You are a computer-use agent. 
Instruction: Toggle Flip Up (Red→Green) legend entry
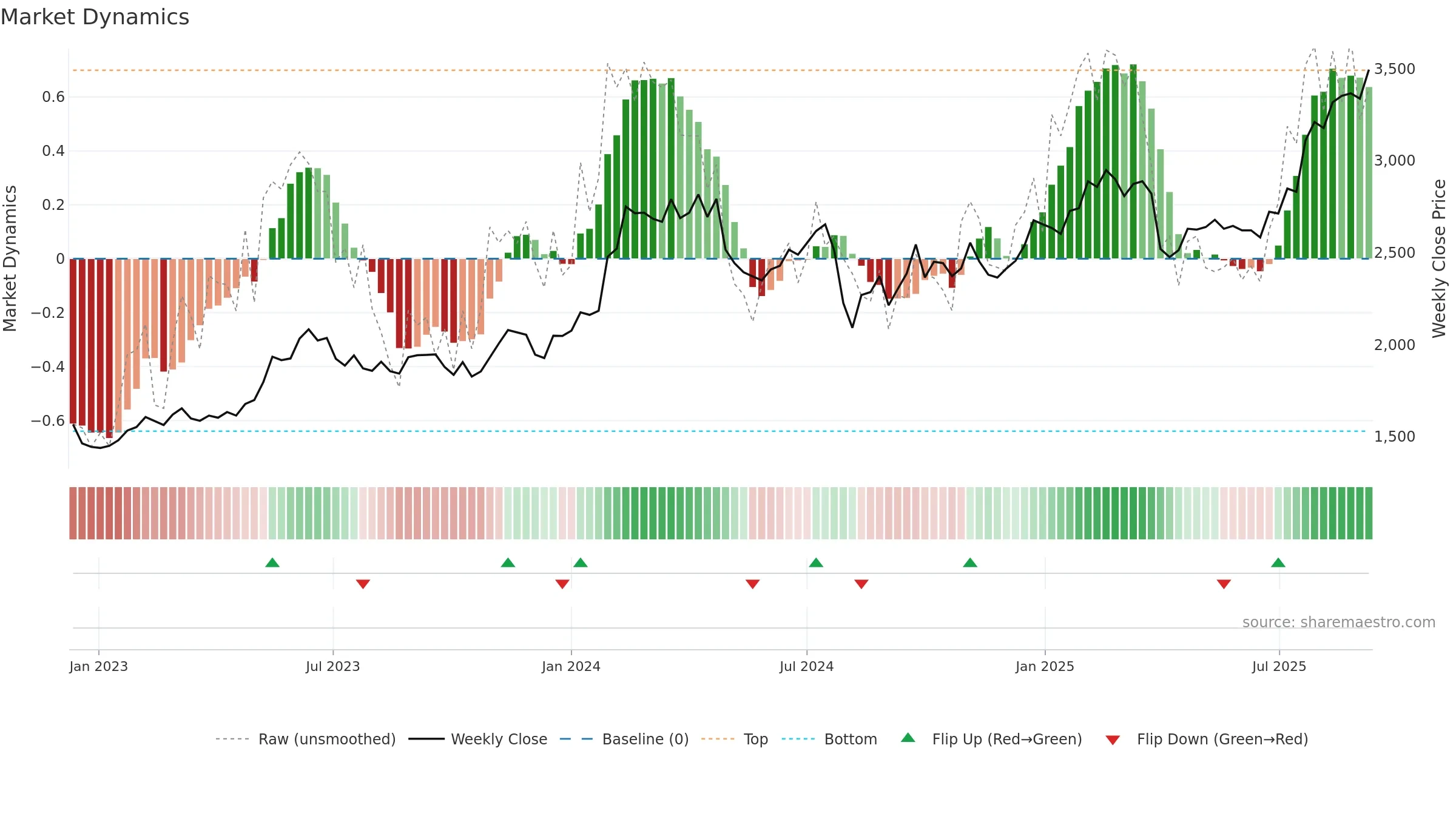pyautogui.click(x=991, y=739)
